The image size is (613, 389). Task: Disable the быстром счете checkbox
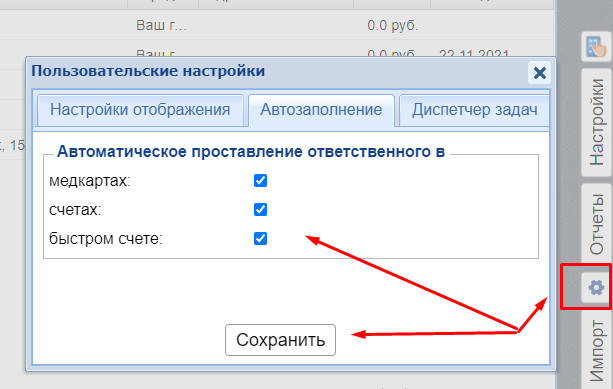coord(260,238)
